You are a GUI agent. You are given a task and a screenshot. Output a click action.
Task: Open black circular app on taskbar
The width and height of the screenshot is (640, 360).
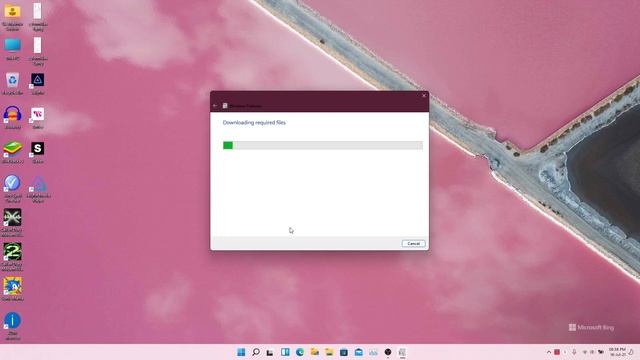388,352
